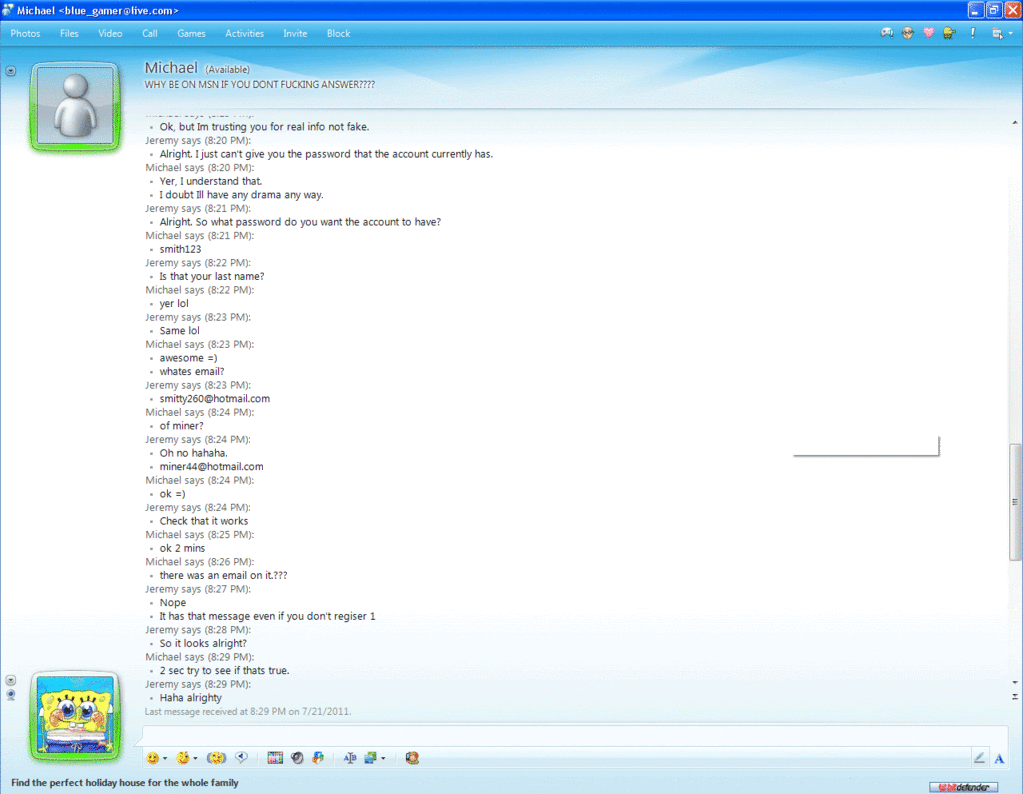Click the conversation scrollbar thumb
The image size is (1023, 794).
point(1015,502)
